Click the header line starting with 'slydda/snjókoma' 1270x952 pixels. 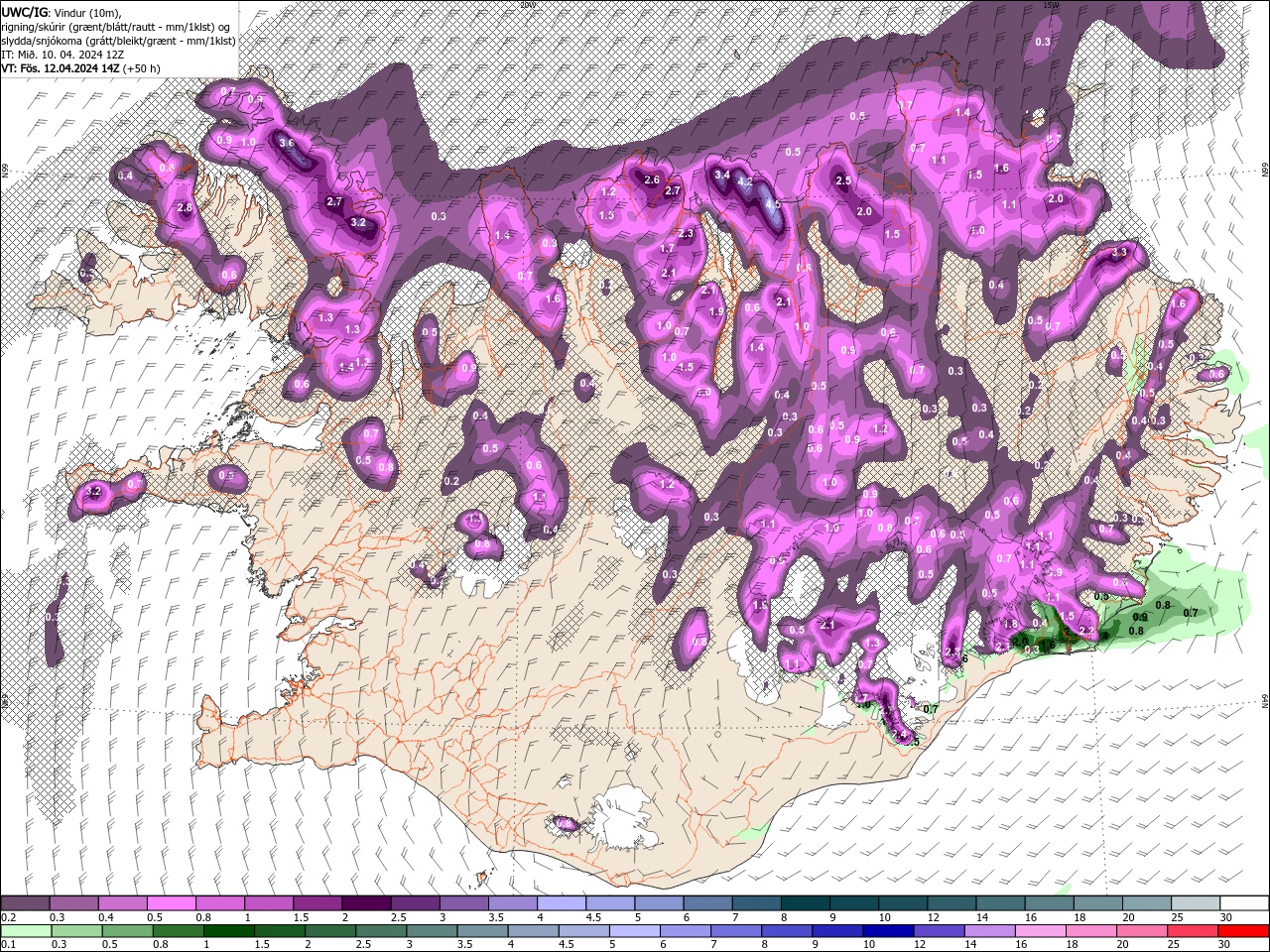[118, 40]
